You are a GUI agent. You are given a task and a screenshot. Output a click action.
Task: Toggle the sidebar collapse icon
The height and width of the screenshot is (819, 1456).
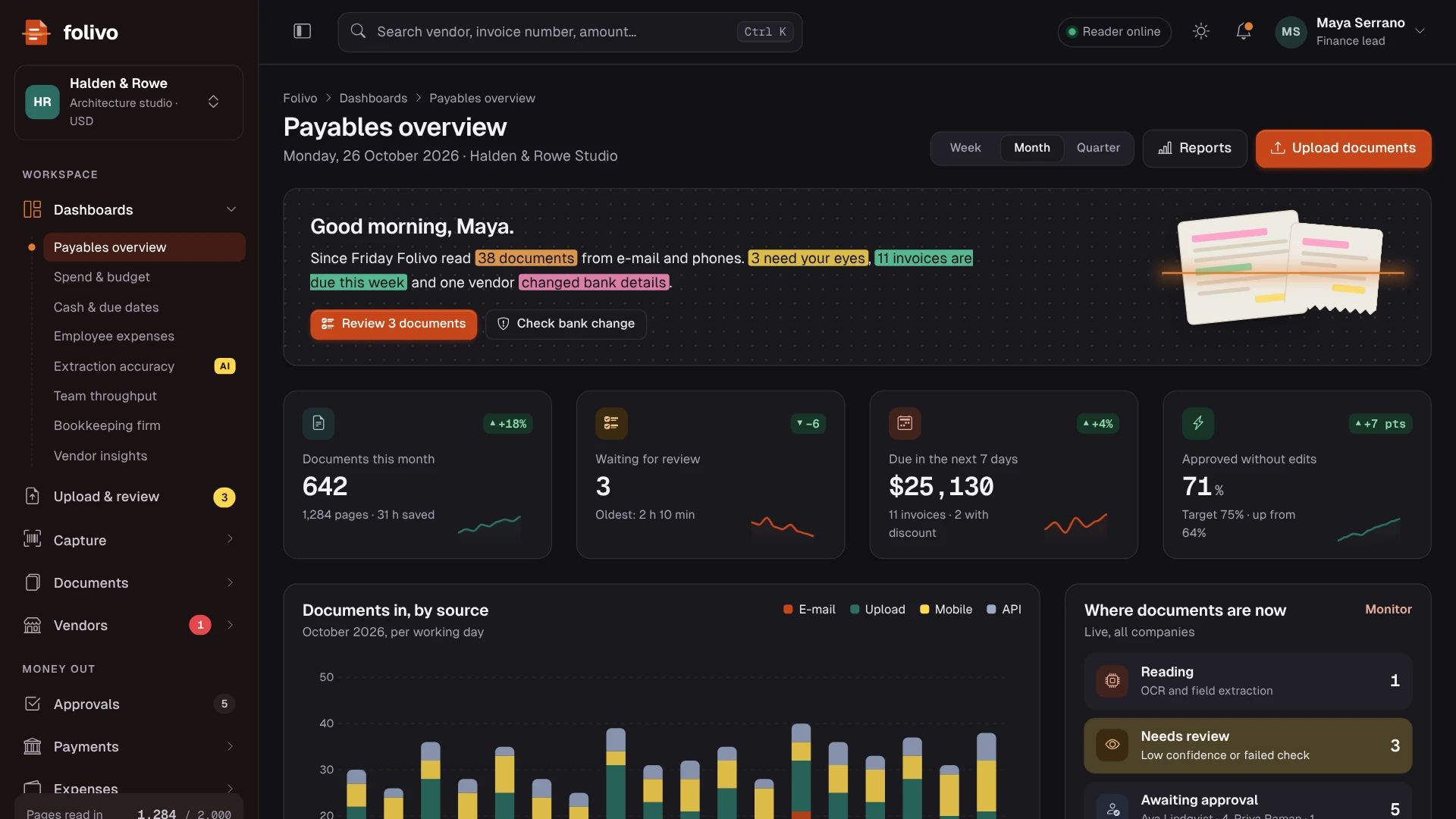302,31
